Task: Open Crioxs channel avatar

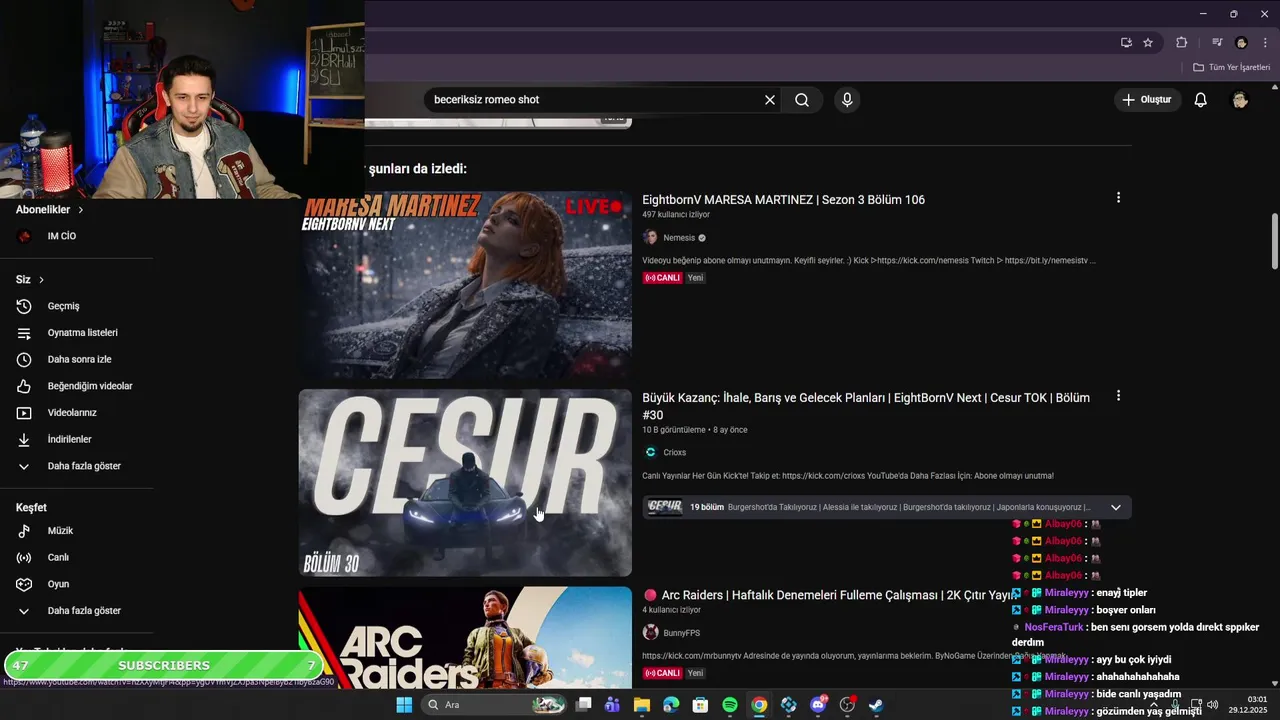Action: click(651, 452)
